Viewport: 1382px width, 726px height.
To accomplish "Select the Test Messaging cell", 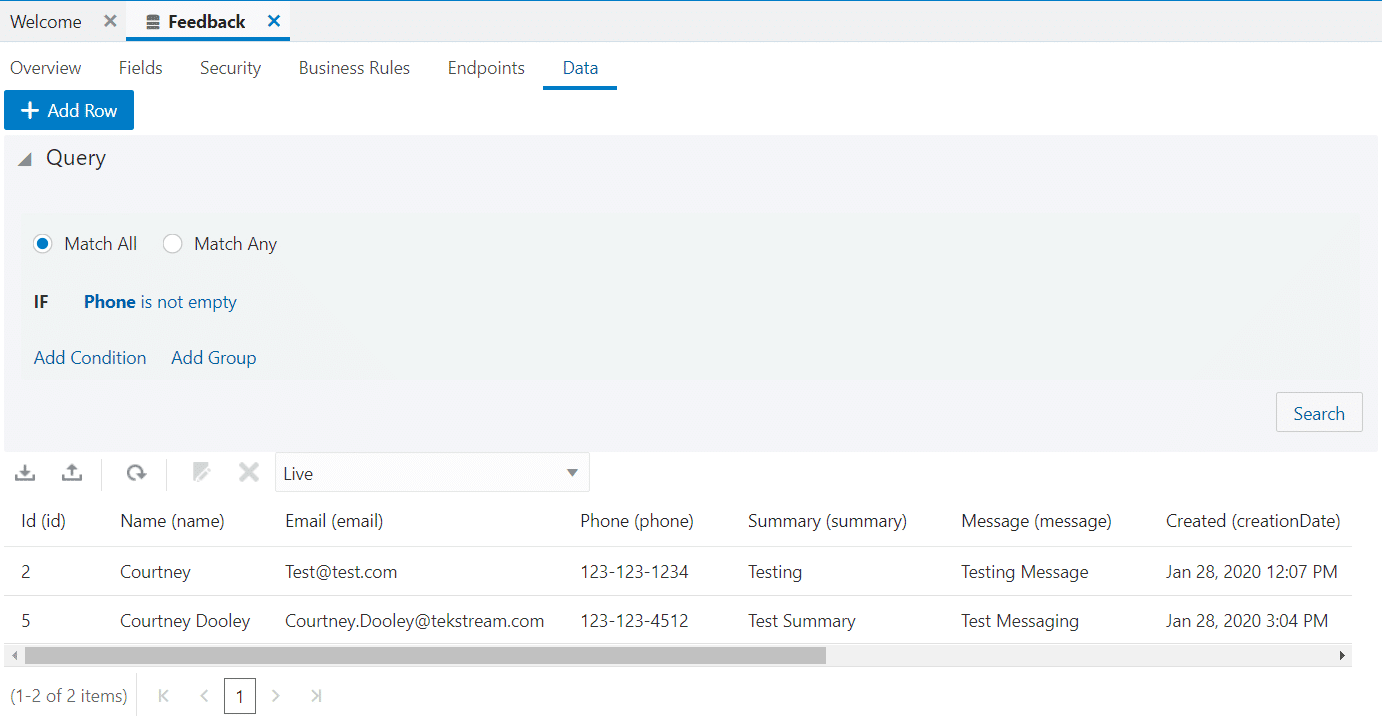I will pos(1020,621).
